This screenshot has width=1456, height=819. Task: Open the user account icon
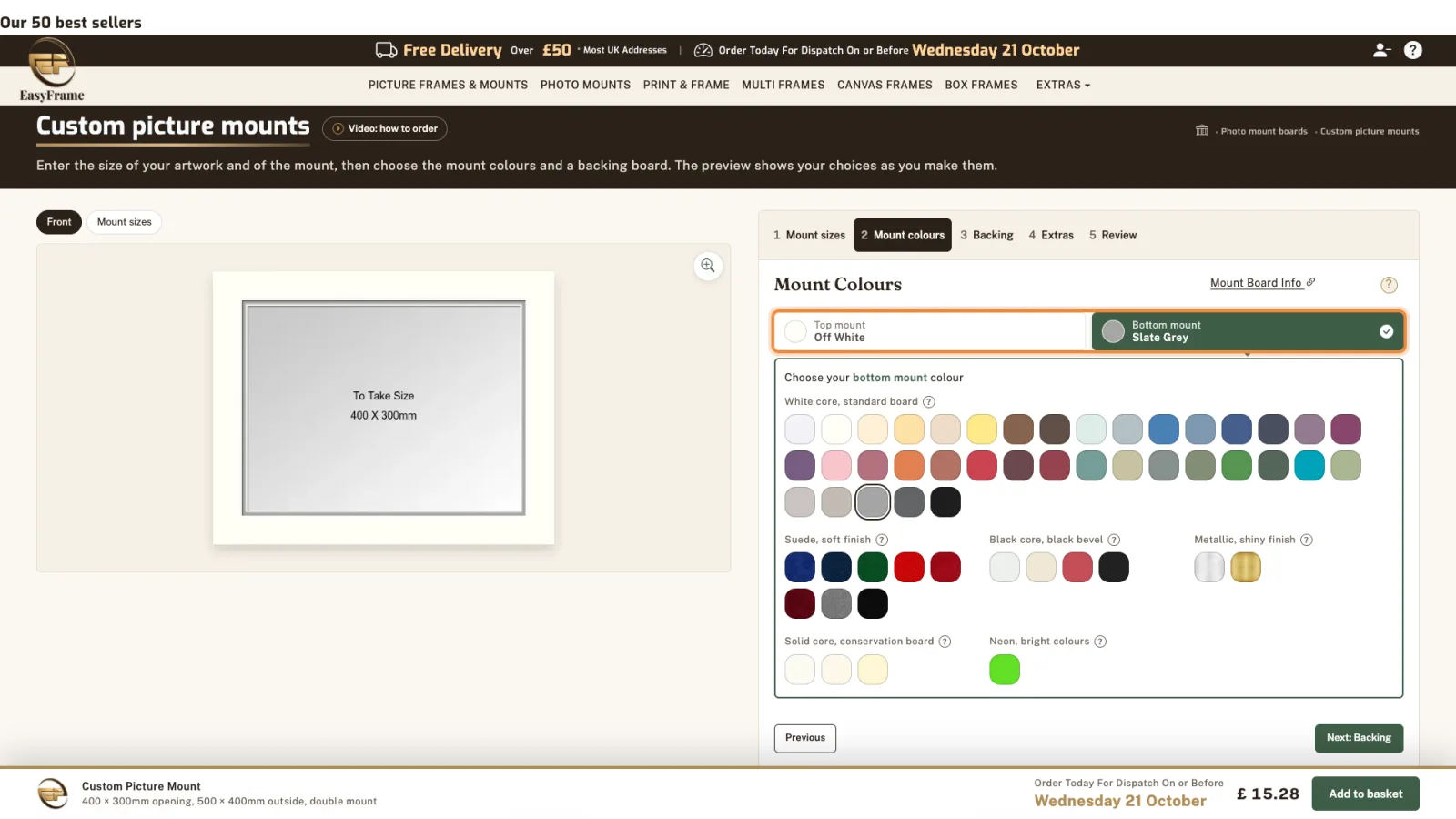(x=1381, y=50)
